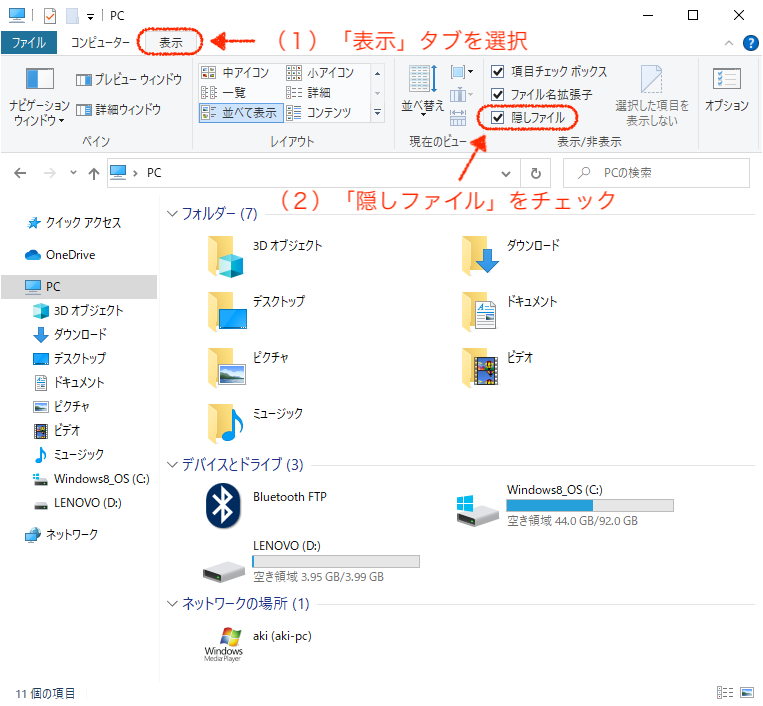Go up one level with the up arrow
763x706 pixels.
tap(94, 173)
